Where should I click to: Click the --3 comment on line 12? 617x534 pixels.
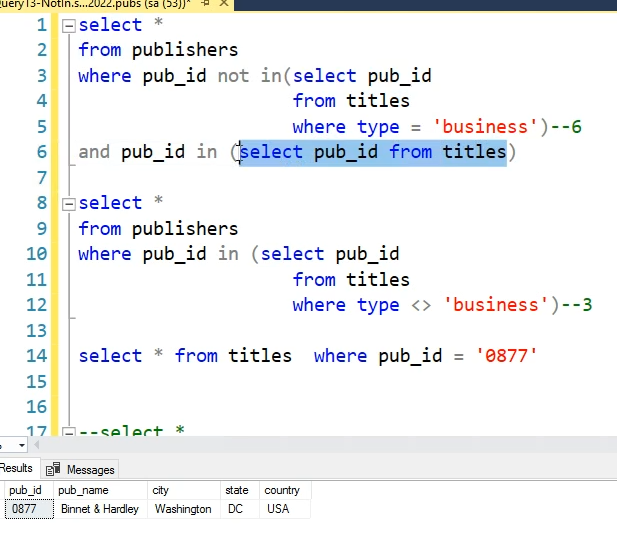(576, 305)
